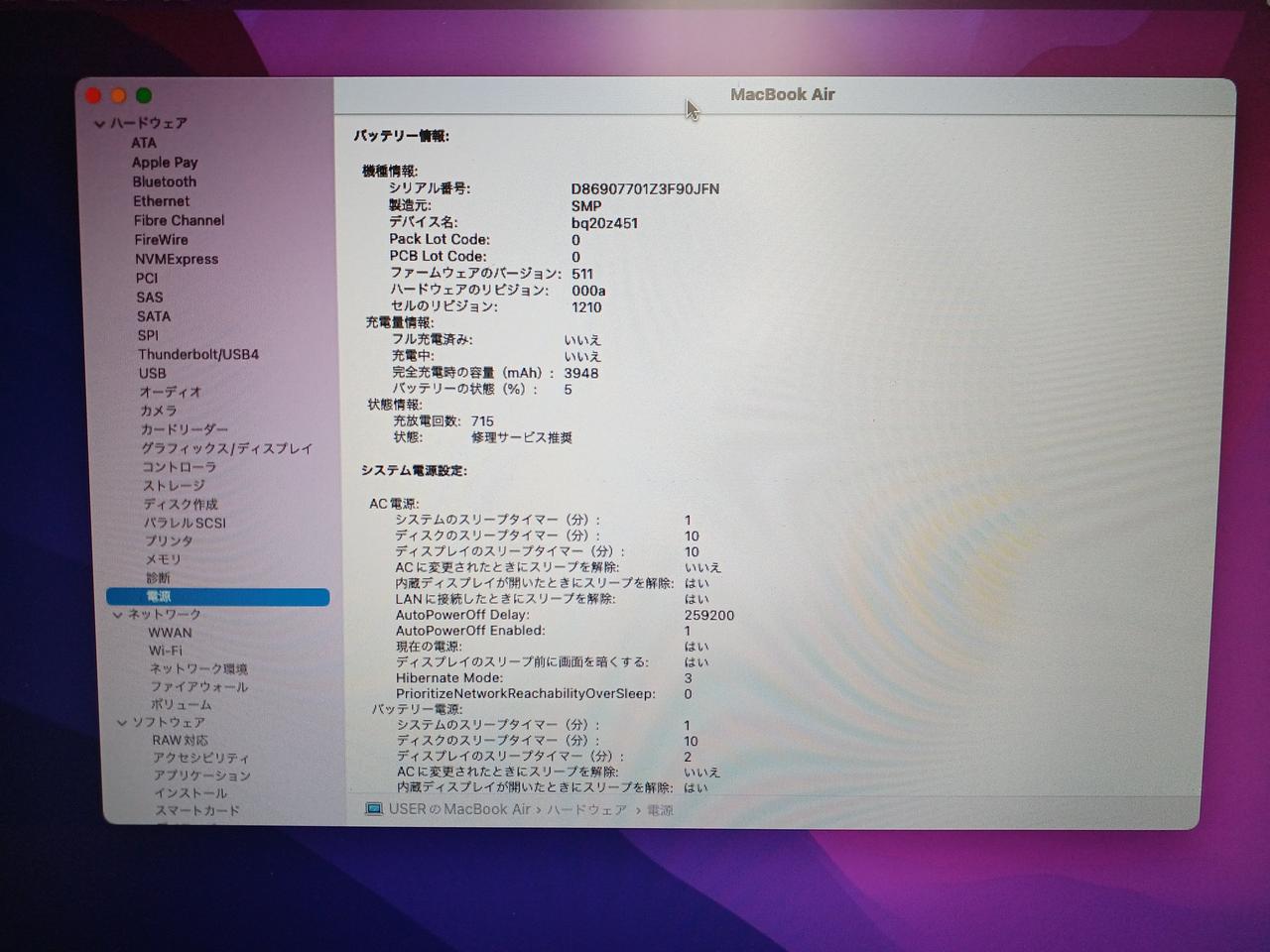Open the SAS entry
Viewport: 1270px width, 952px height.
150,297
